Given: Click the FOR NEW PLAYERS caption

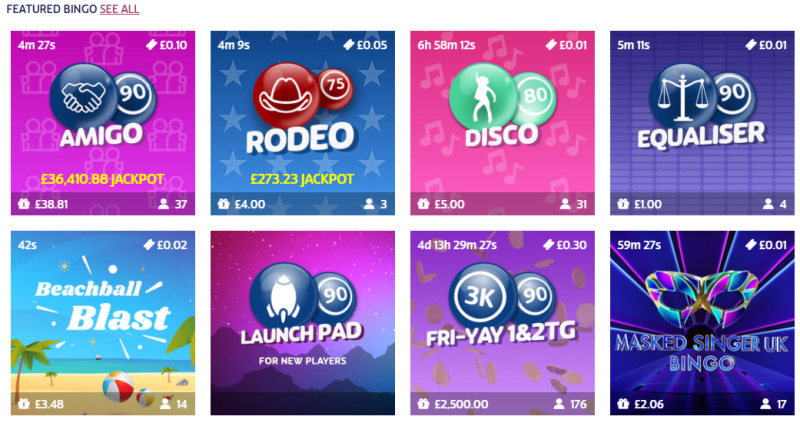Looking at the screenshot, I should [303, 361].
